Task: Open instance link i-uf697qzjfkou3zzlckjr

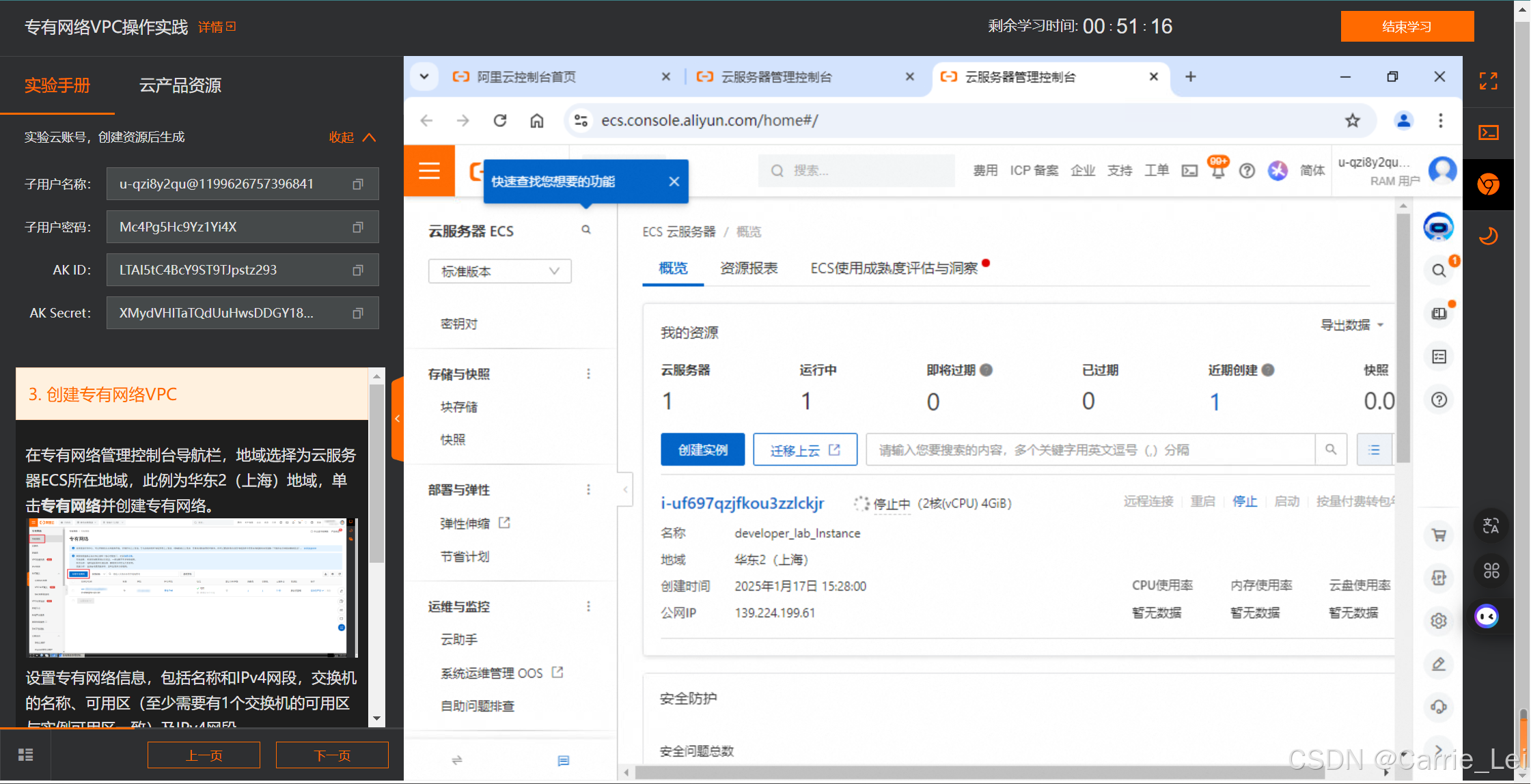Action: click(x=743, y=504)
